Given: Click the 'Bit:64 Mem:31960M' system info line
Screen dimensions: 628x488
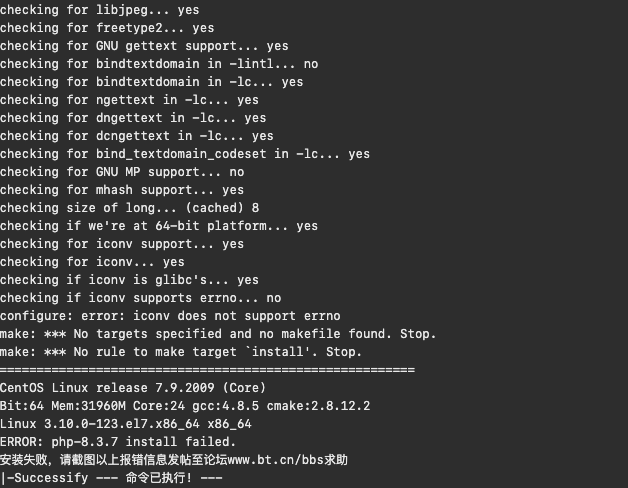Looking at the screenshot, I should coord(185,405).
